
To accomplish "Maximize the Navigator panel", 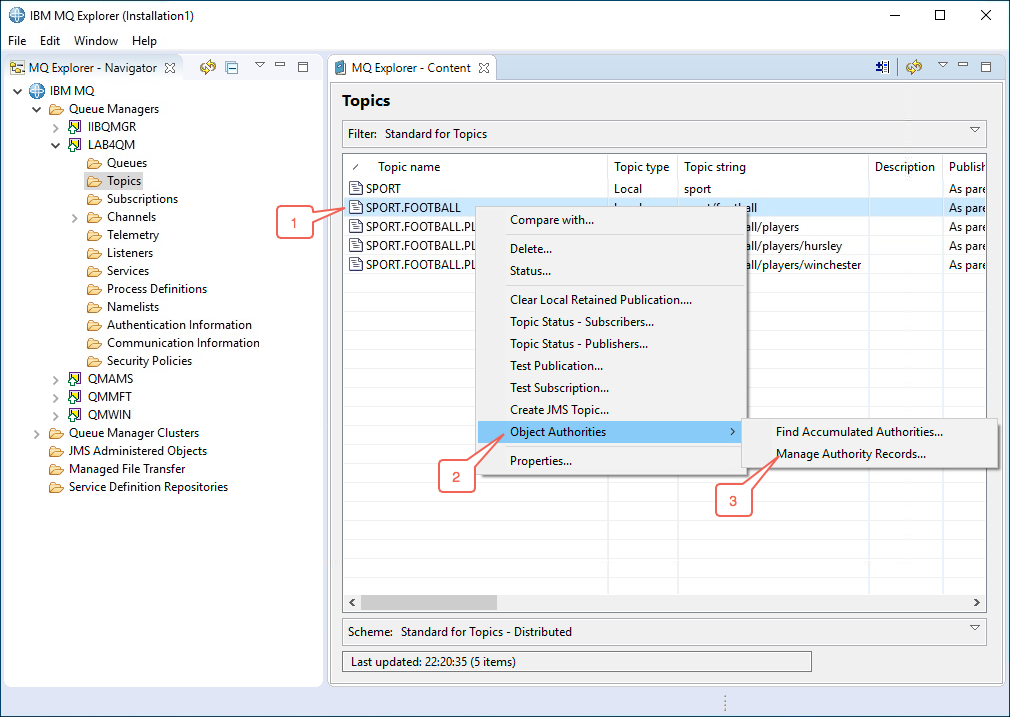I will [303, 66].
